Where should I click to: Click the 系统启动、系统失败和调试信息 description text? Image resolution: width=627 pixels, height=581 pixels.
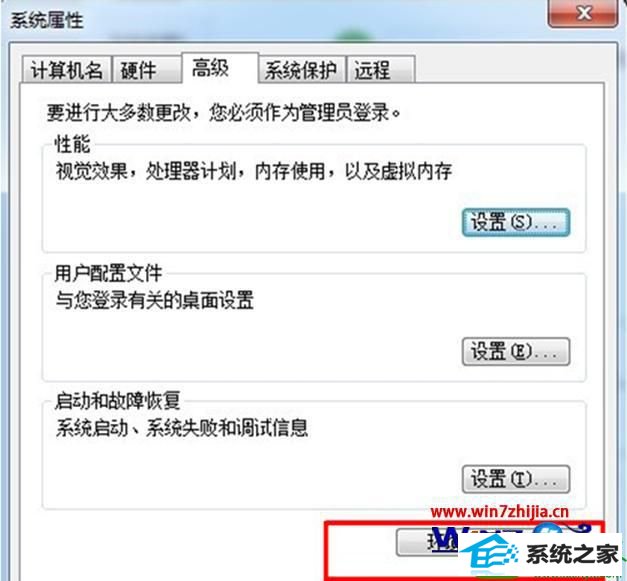coord(182,428)
